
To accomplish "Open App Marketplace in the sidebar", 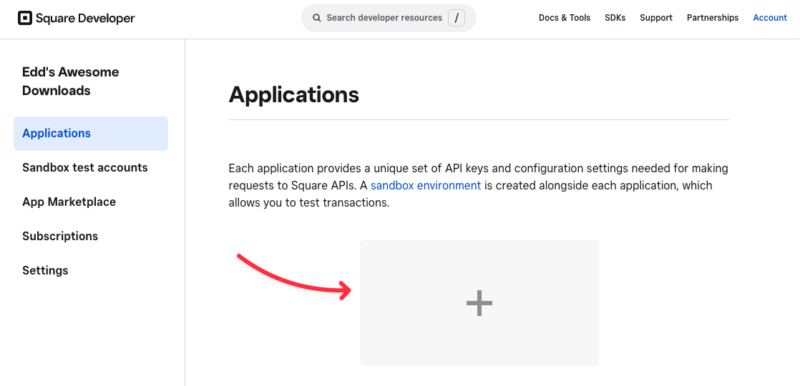I will (x=69, y=202).
